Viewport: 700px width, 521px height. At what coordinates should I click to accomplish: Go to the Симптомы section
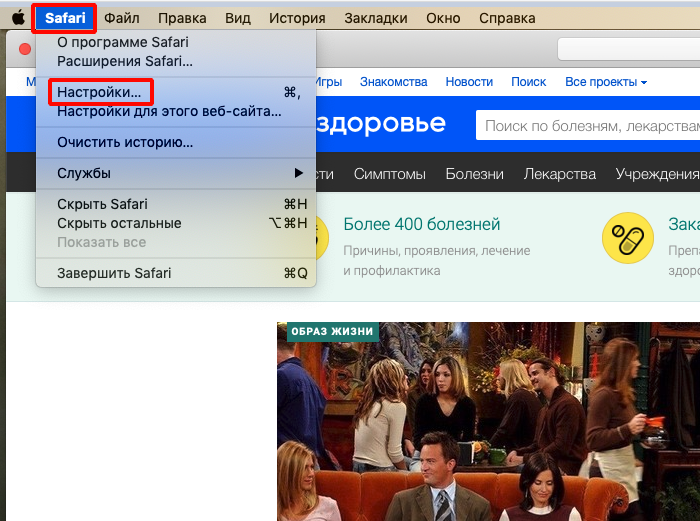click(x=390, y=174)
